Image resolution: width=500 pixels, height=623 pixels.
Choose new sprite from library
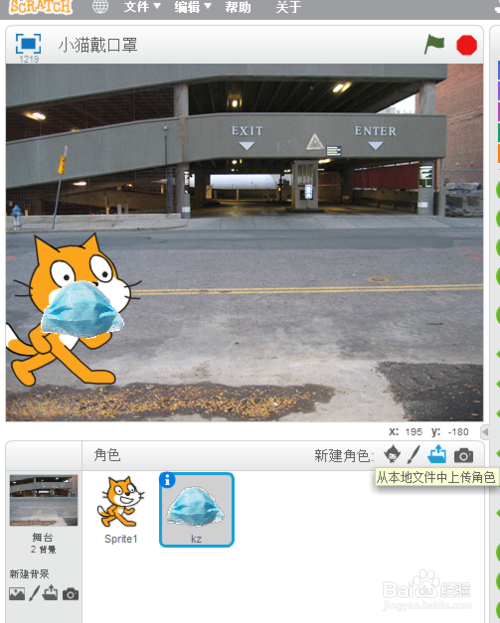point(392,455)
